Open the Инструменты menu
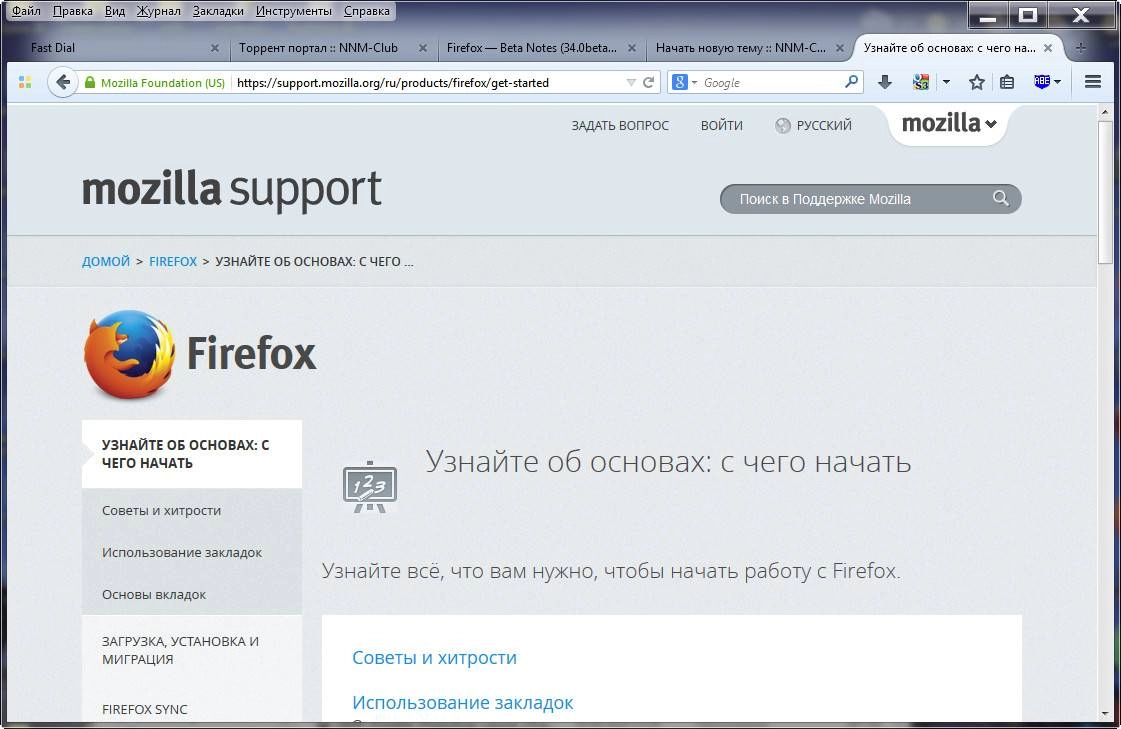 coord(294,11)
